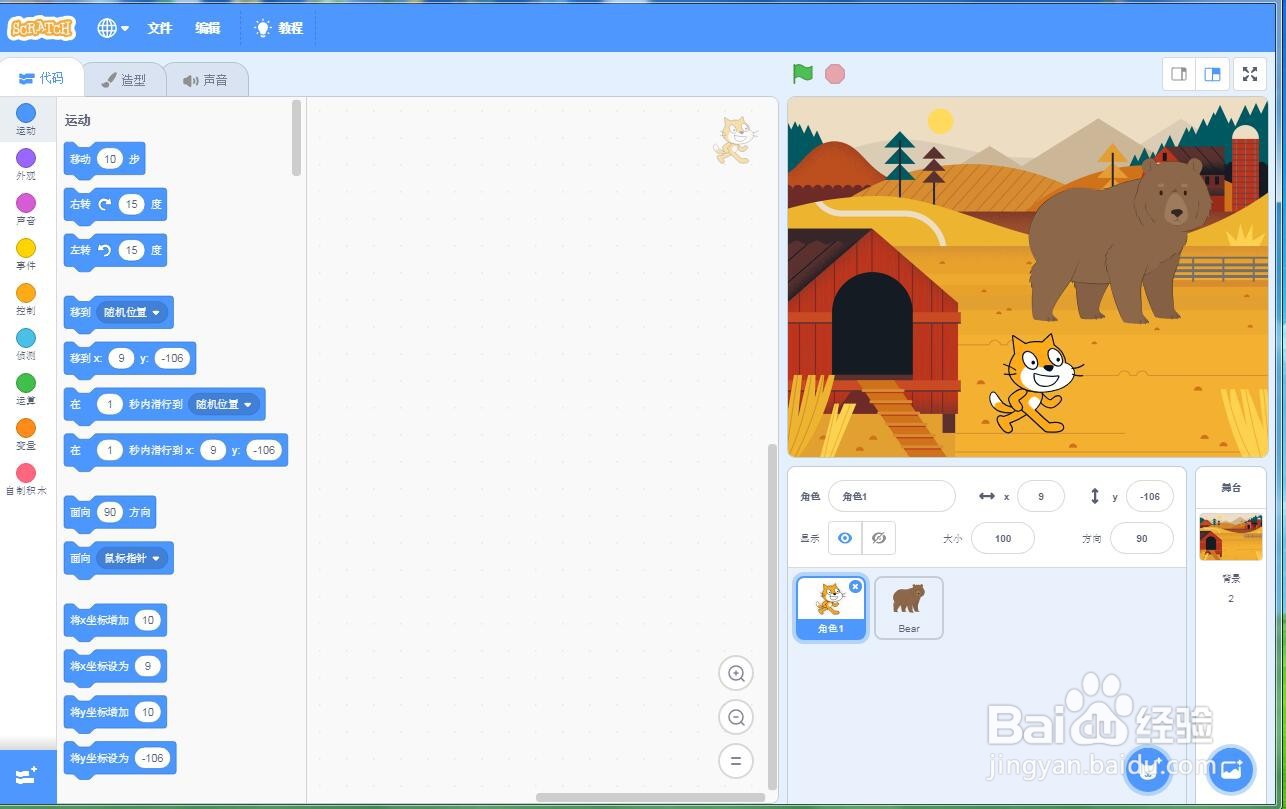Click the 左转 15 度 block

115,251
